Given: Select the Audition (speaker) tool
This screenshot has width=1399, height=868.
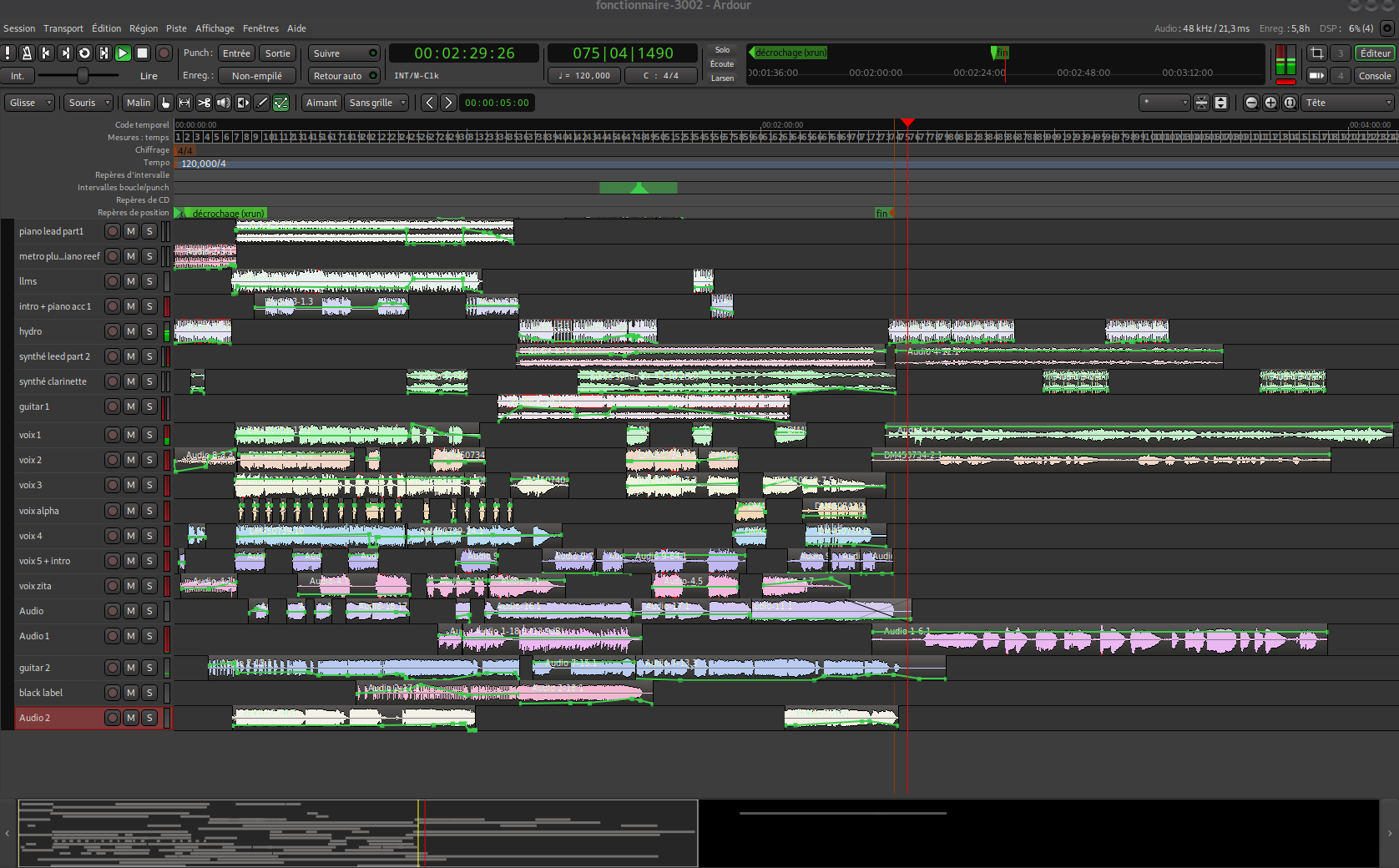Looking at the screenshot, I should click(223, 103).
